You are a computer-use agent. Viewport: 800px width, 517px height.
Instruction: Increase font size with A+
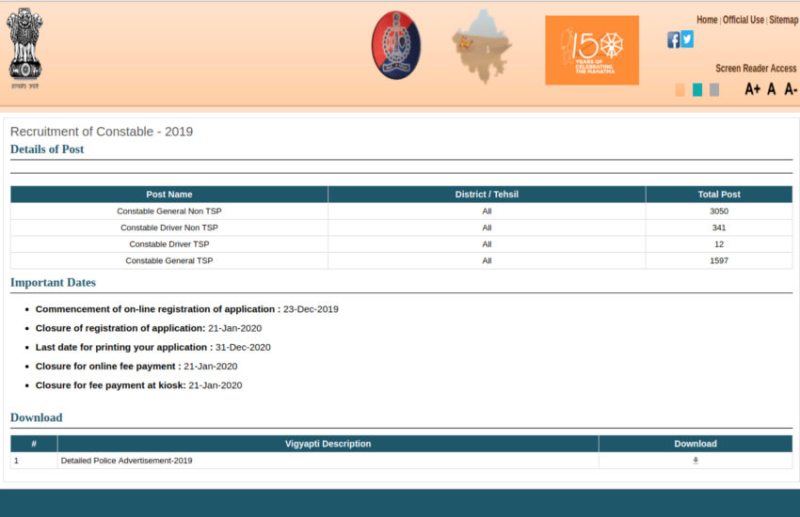click(752, 90)
